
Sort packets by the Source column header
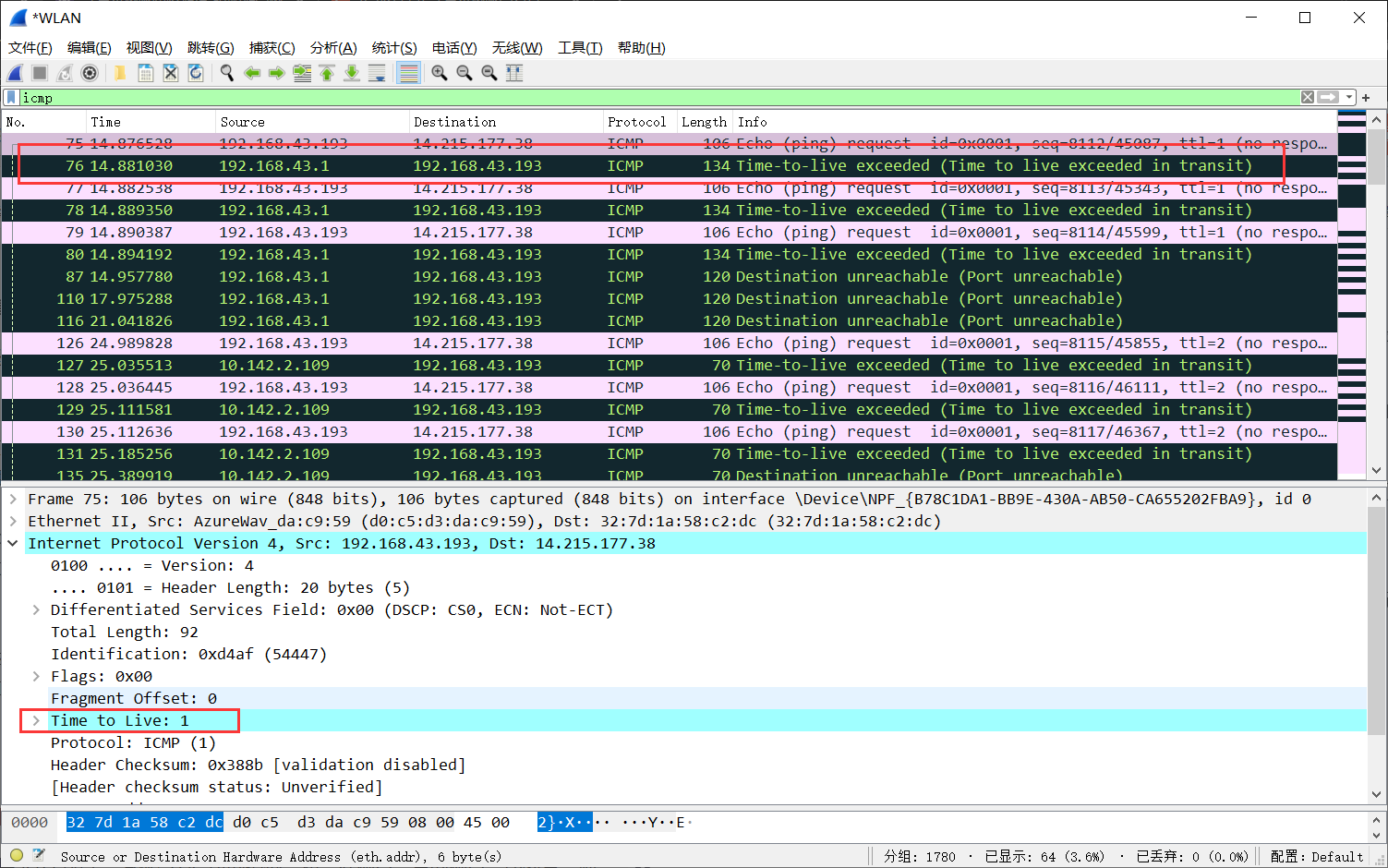(x=312, y=122)
